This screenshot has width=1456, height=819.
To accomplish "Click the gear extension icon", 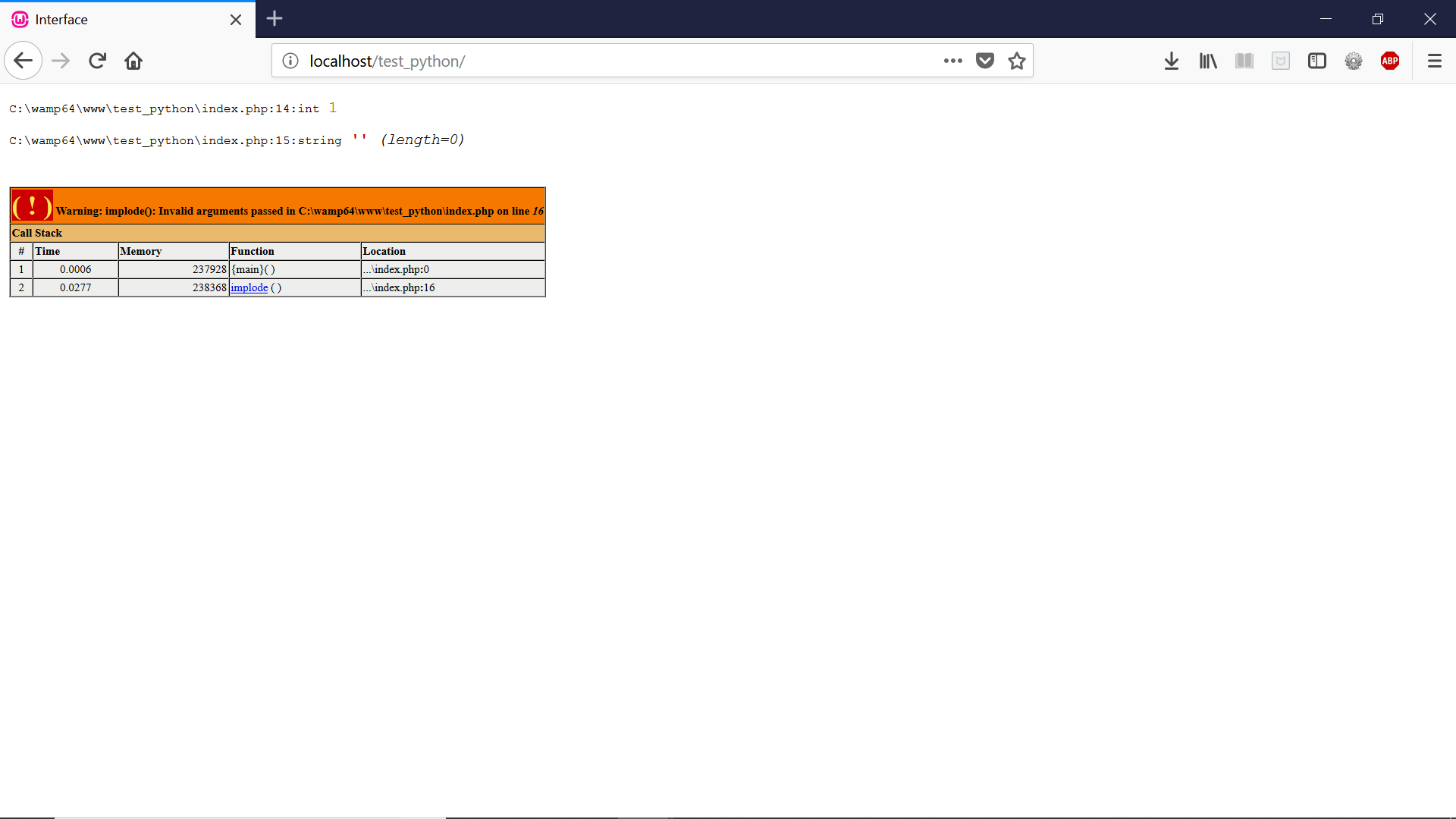I will click(x=1354, y=61).
